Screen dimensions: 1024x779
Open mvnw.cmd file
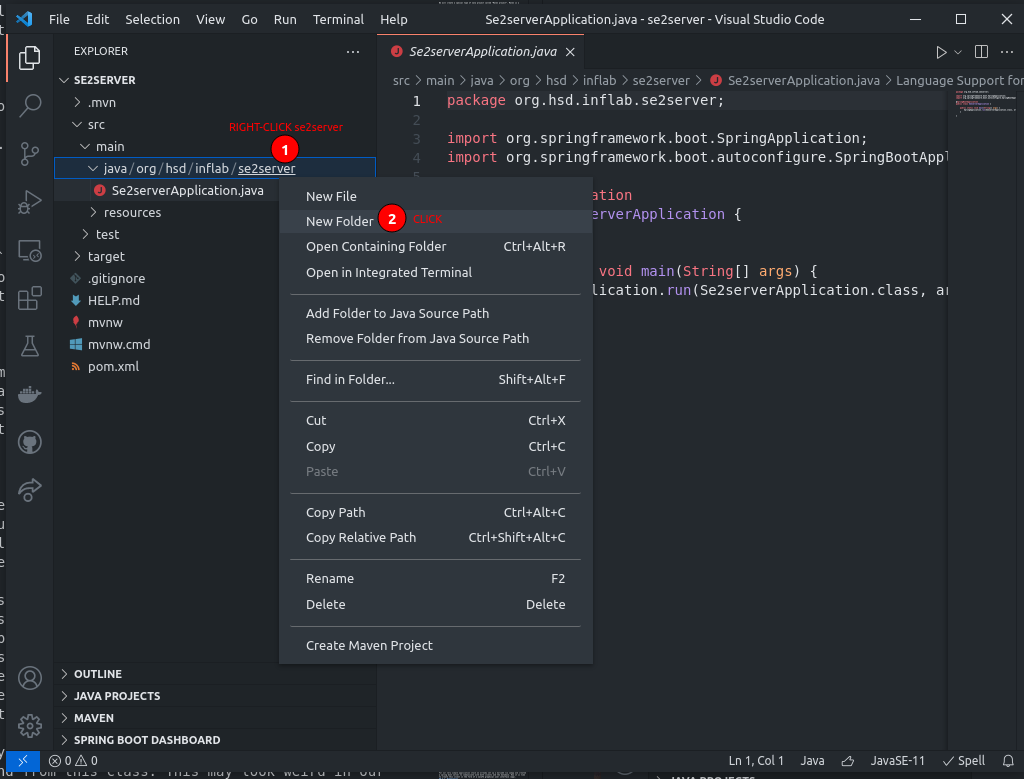pos(119,344)
